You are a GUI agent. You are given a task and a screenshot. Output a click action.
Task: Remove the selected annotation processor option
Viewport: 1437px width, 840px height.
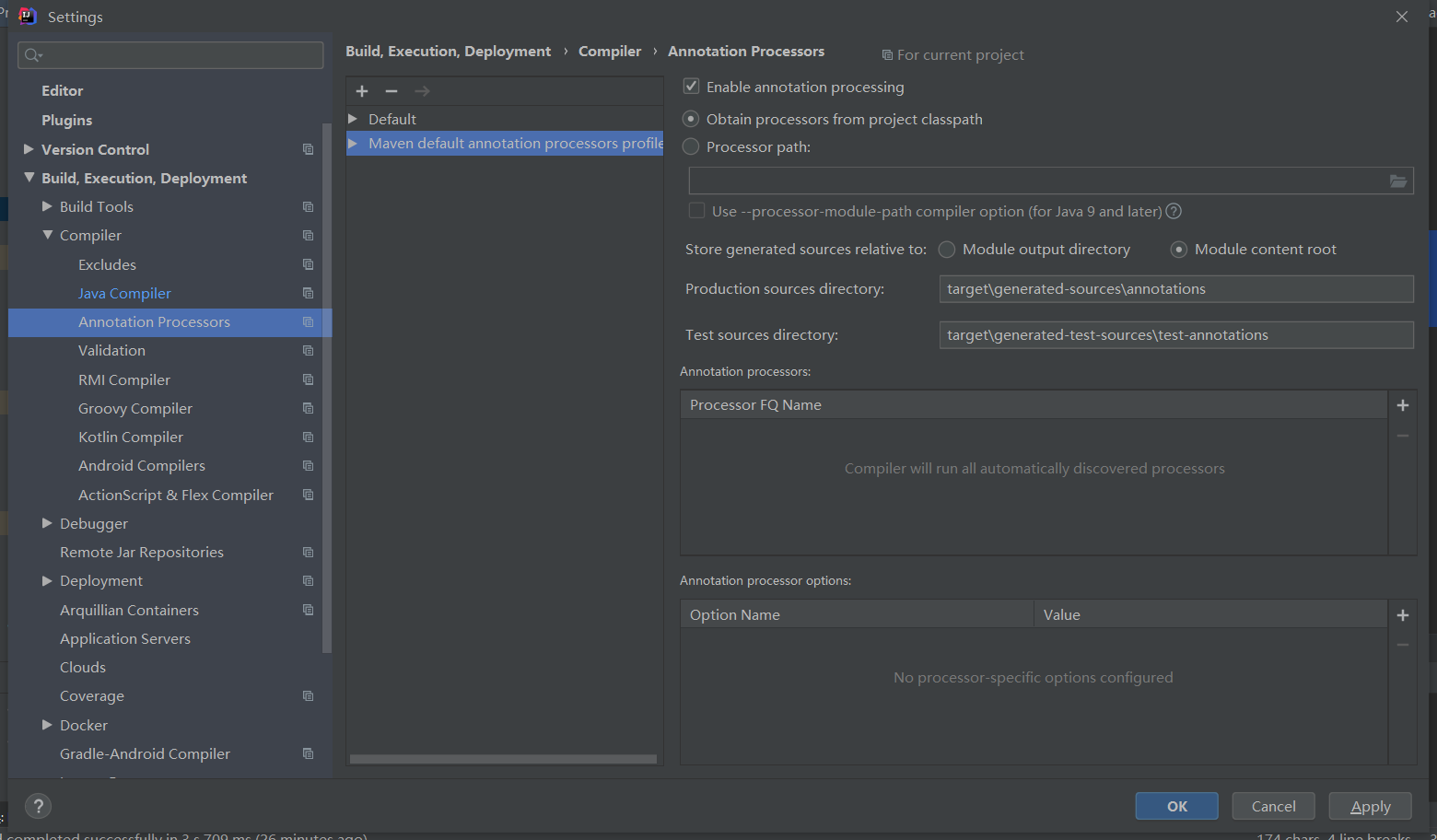1403,645
